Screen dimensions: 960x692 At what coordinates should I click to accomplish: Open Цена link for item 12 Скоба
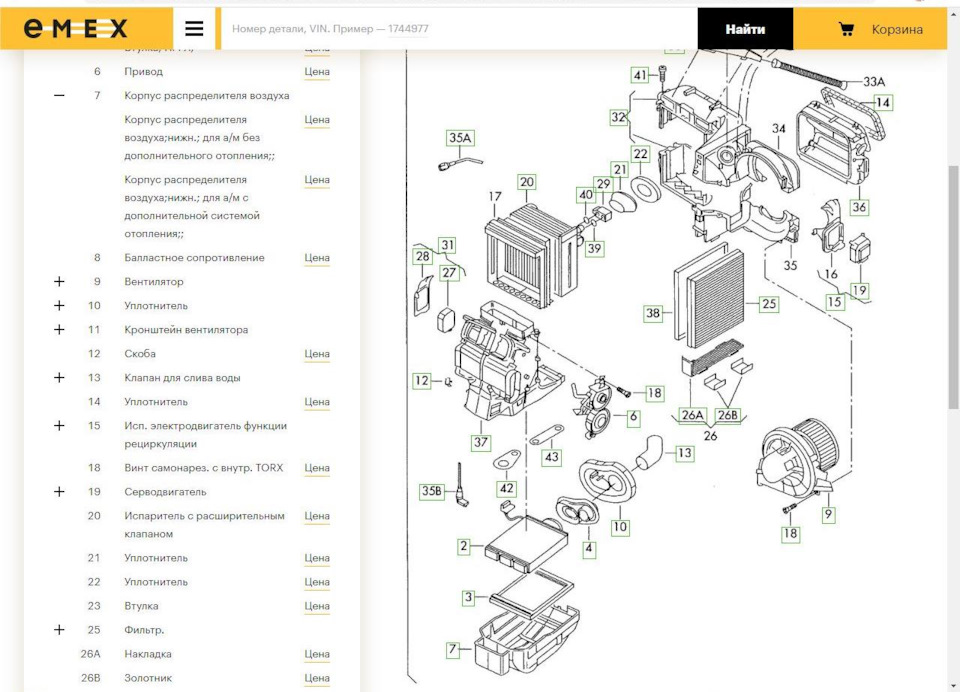(x=317, y=354)
